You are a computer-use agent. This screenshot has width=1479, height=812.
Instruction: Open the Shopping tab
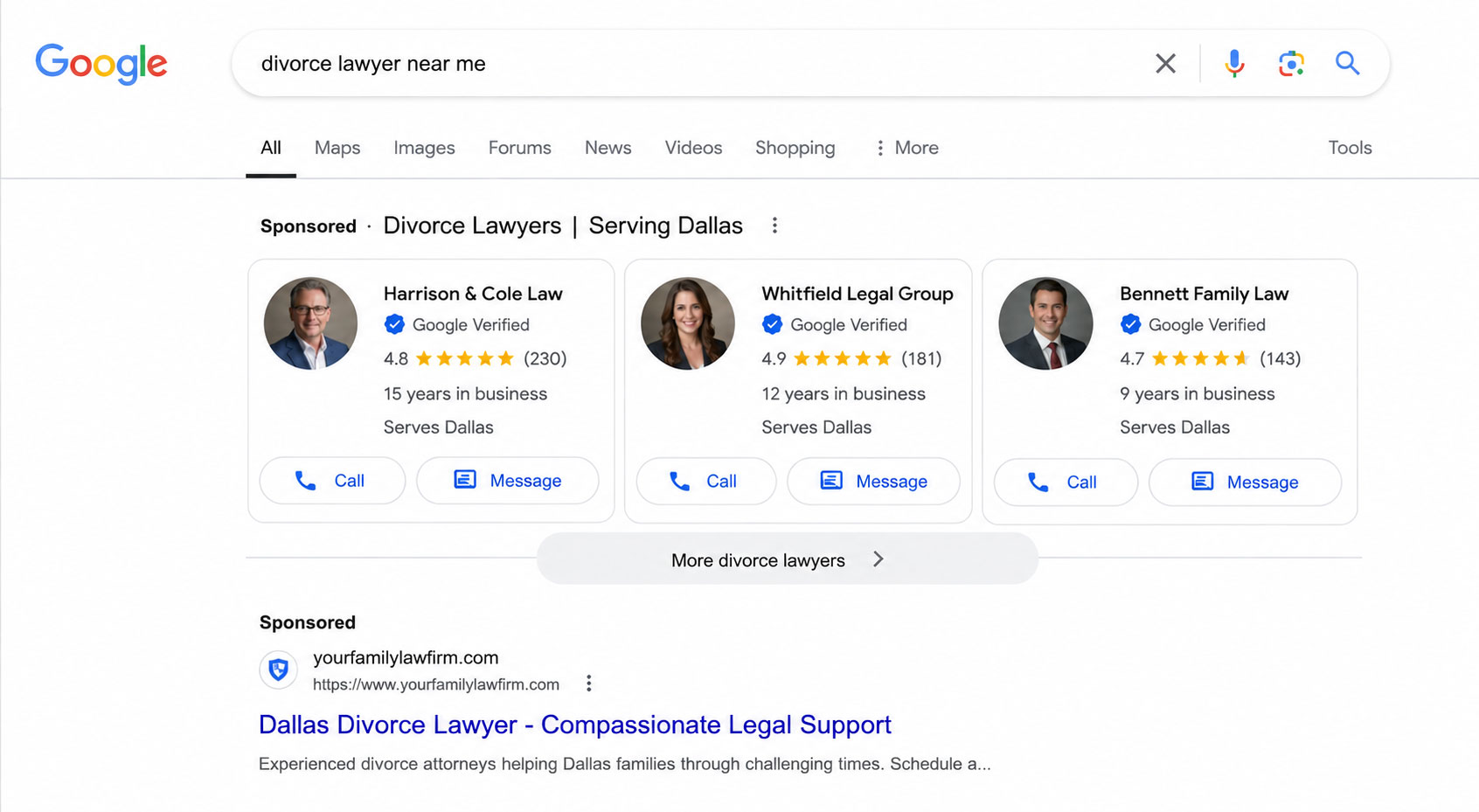(x=795, y=148)
